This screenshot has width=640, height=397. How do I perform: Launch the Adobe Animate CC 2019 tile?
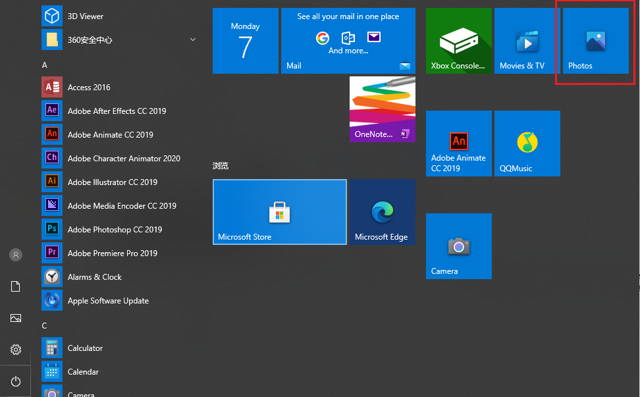pyautogui.click(x=459, y=144)
